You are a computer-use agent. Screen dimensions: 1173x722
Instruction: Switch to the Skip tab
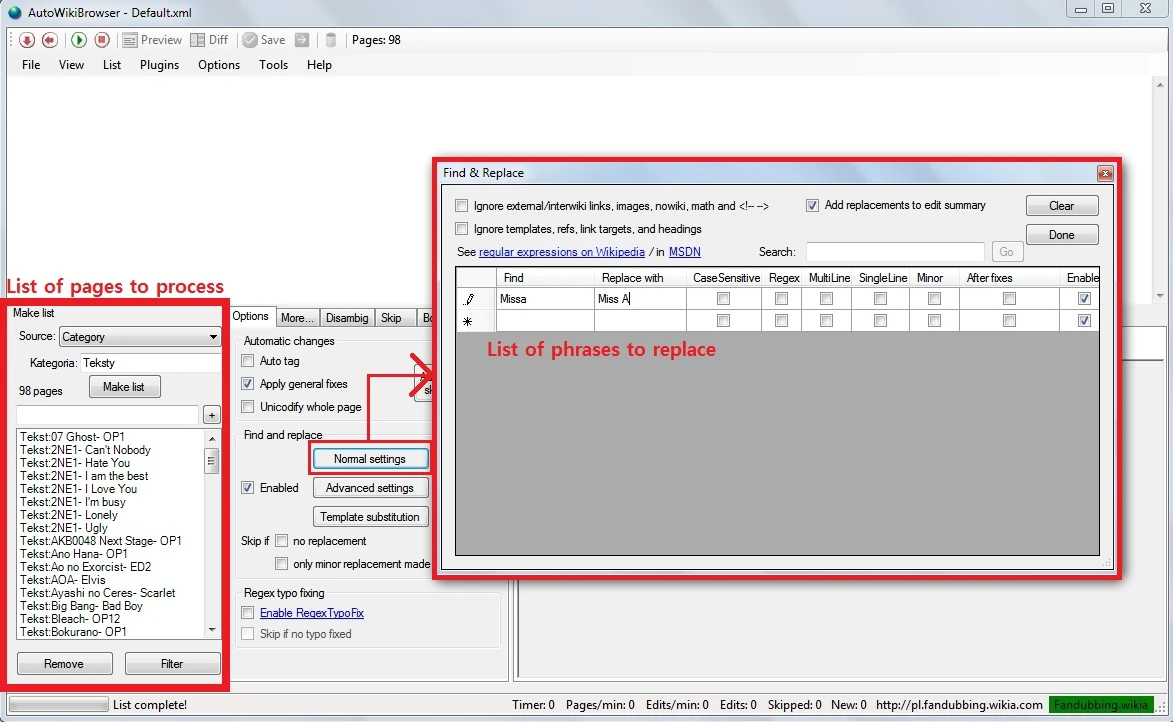(x=391, y=318)
